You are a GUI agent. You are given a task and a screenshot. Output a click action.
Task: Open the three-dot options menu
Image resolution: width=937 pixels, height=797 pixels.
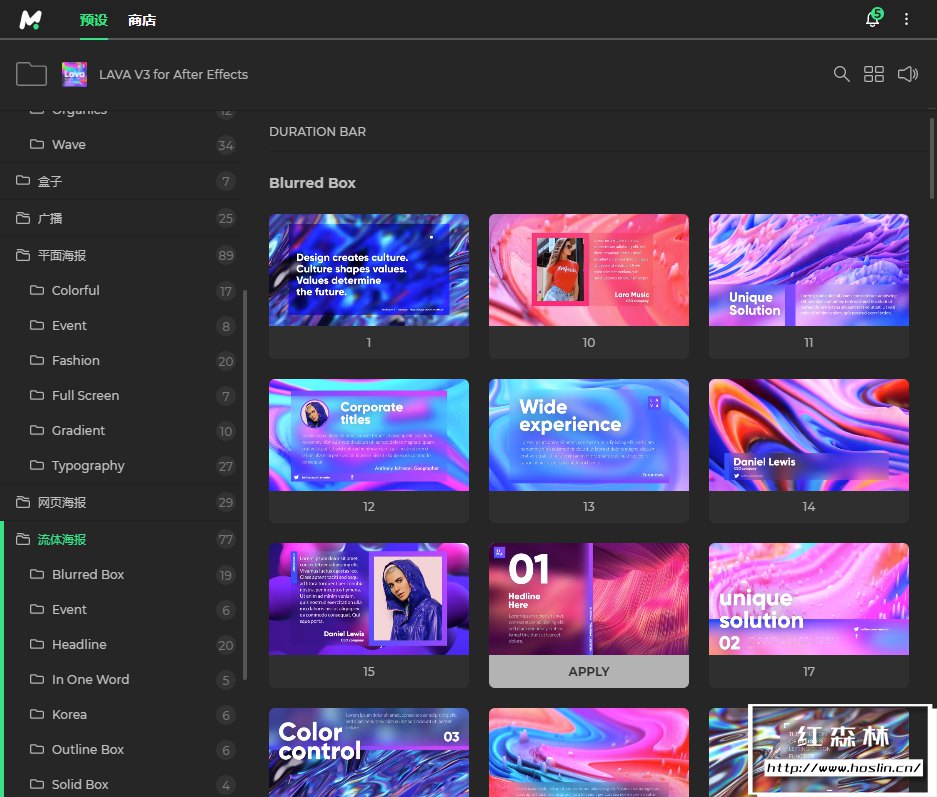click(x=907, y=19)
